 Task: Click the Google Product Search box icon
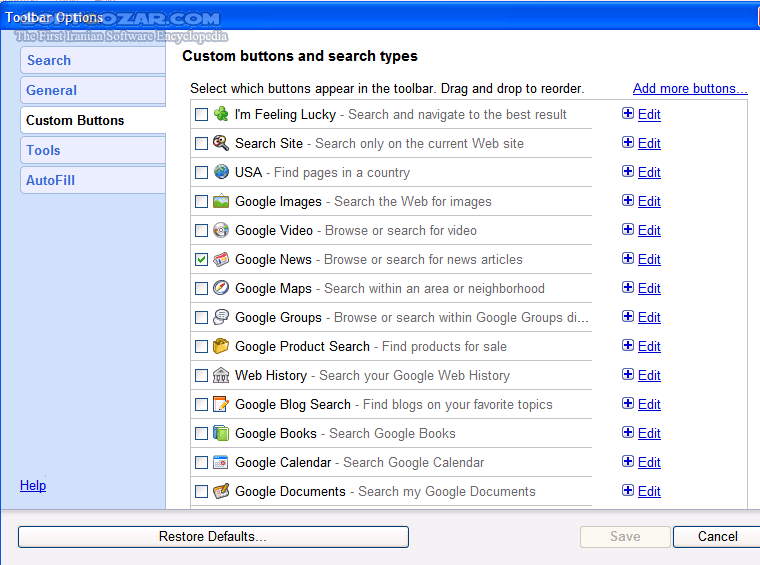[221, 346]
